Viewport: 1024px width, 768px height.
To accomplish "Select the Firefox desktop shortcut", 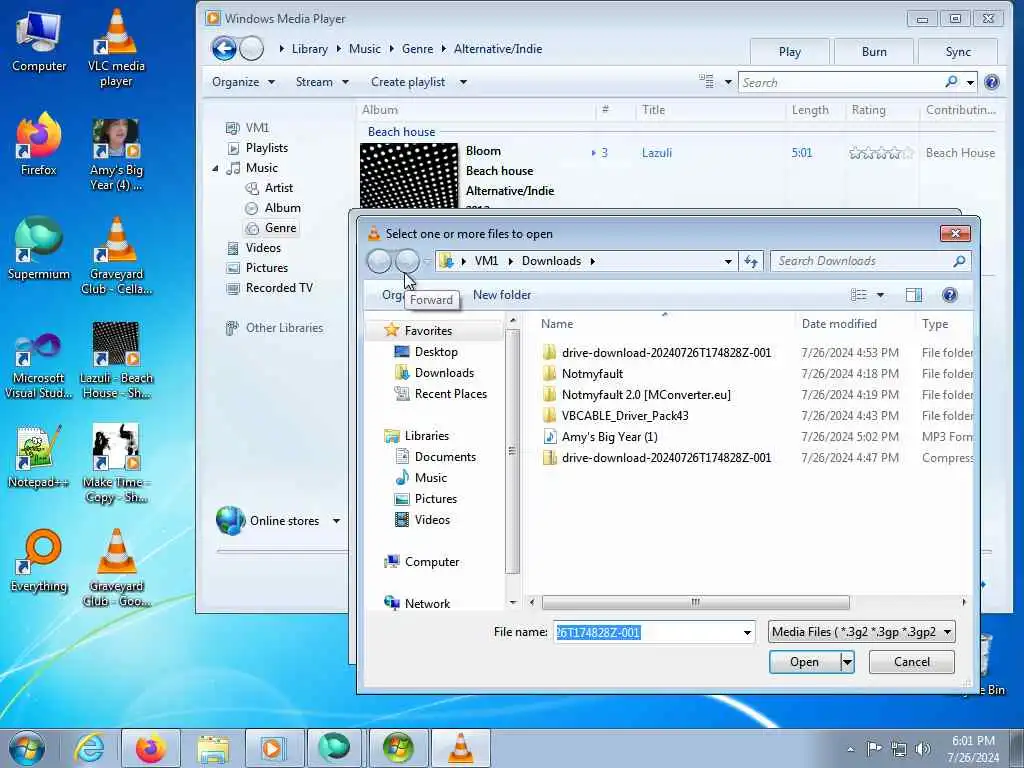I will point(39,145).
